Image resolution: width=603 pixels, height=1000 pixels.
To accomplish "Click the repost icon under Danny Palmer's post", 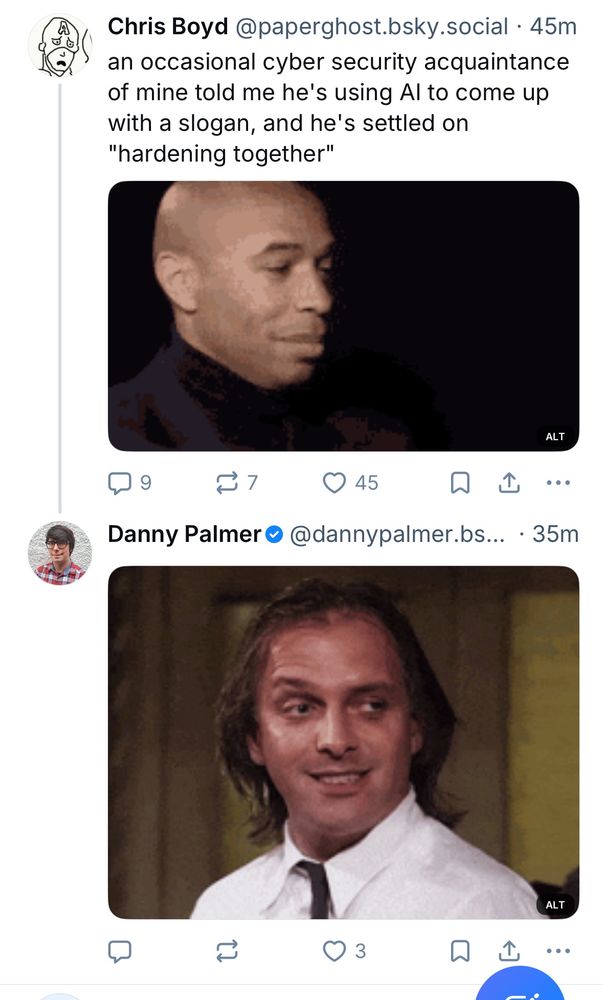I will pyautogui.click(x=229, y=951).
